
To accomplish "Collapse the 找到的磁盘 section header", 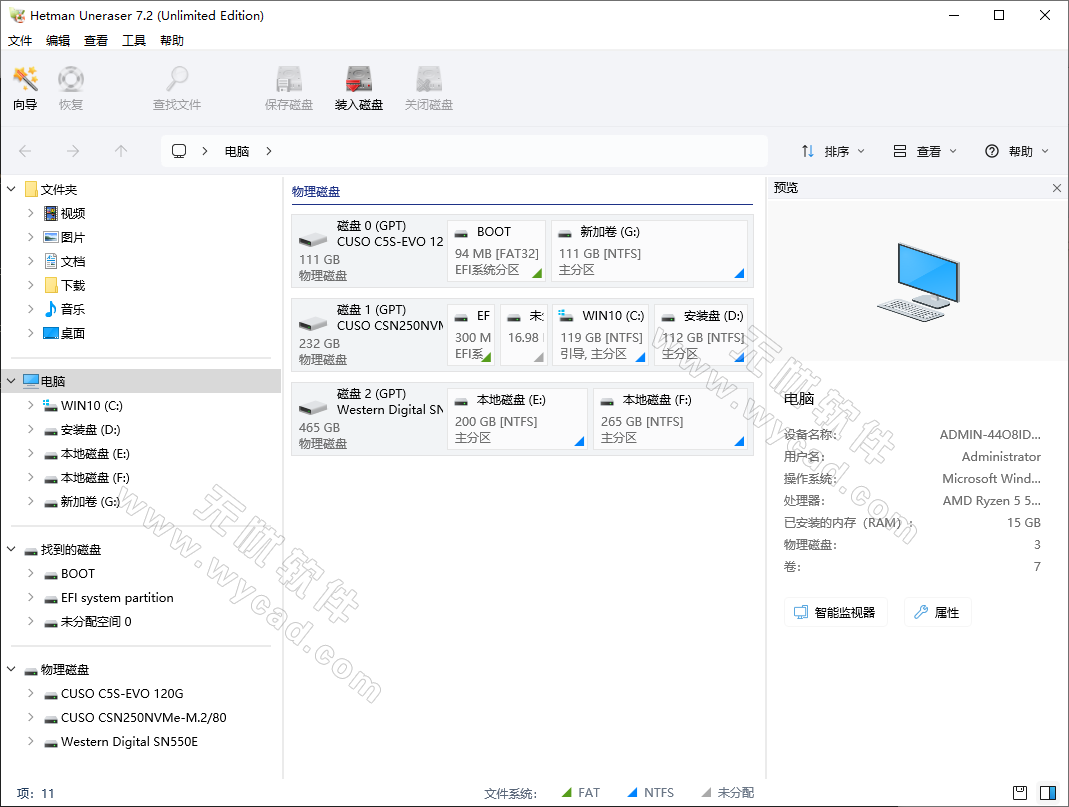I will pos(11,549).
